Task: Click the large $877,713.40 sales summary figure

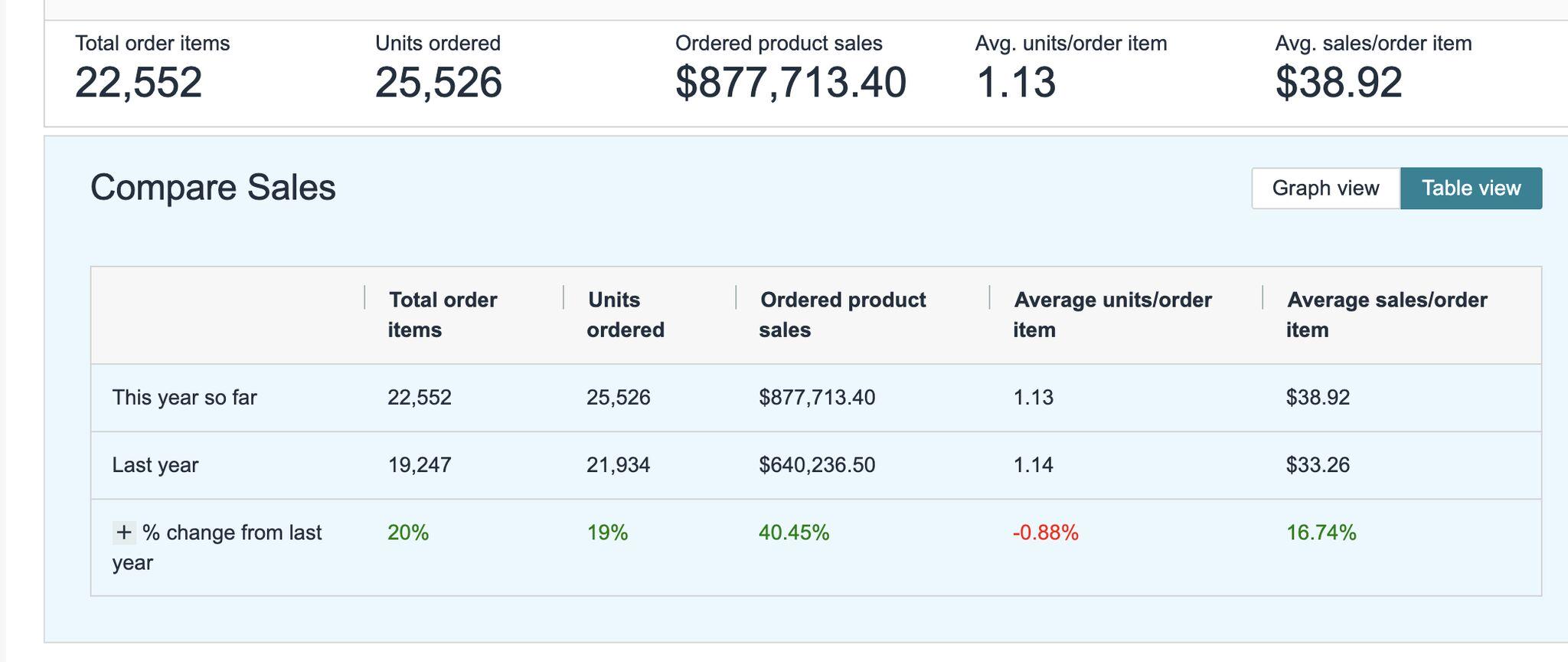Action: 790,83
